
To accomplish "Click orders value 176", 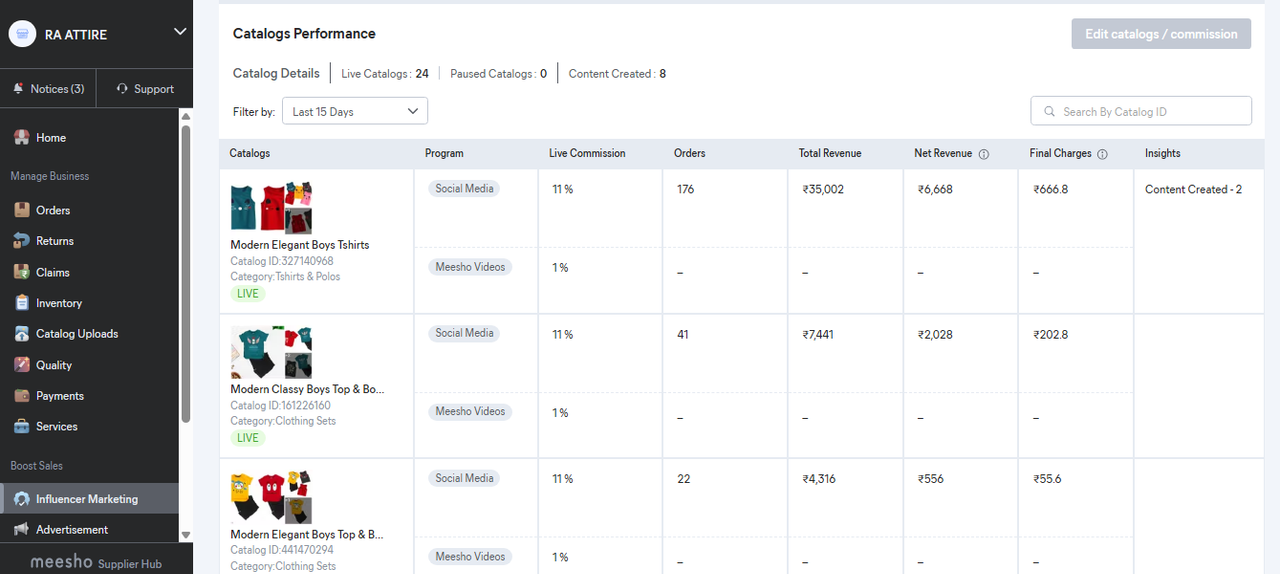I will pos(685,189).
